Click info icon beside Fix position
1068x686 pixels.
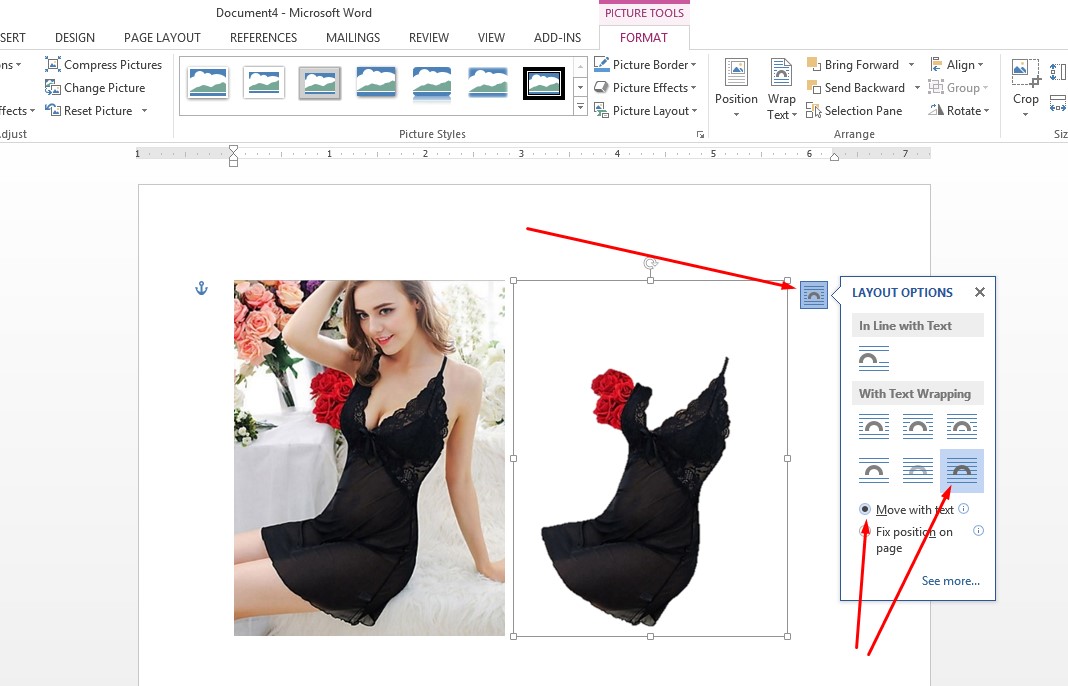tap(978, 531)
